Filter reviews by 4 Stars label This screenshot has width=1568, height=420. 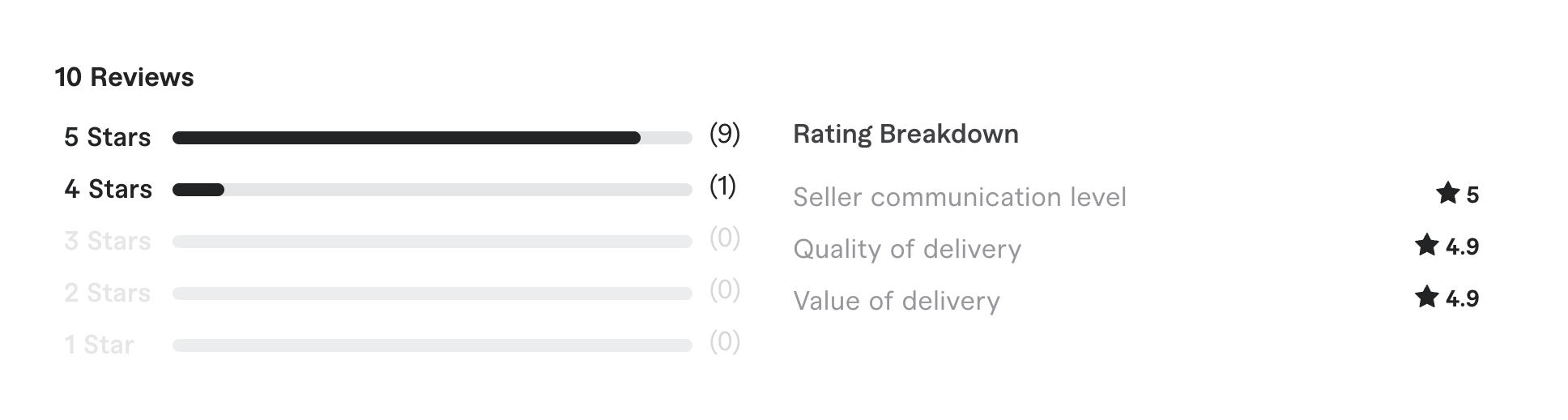[109, 189]
